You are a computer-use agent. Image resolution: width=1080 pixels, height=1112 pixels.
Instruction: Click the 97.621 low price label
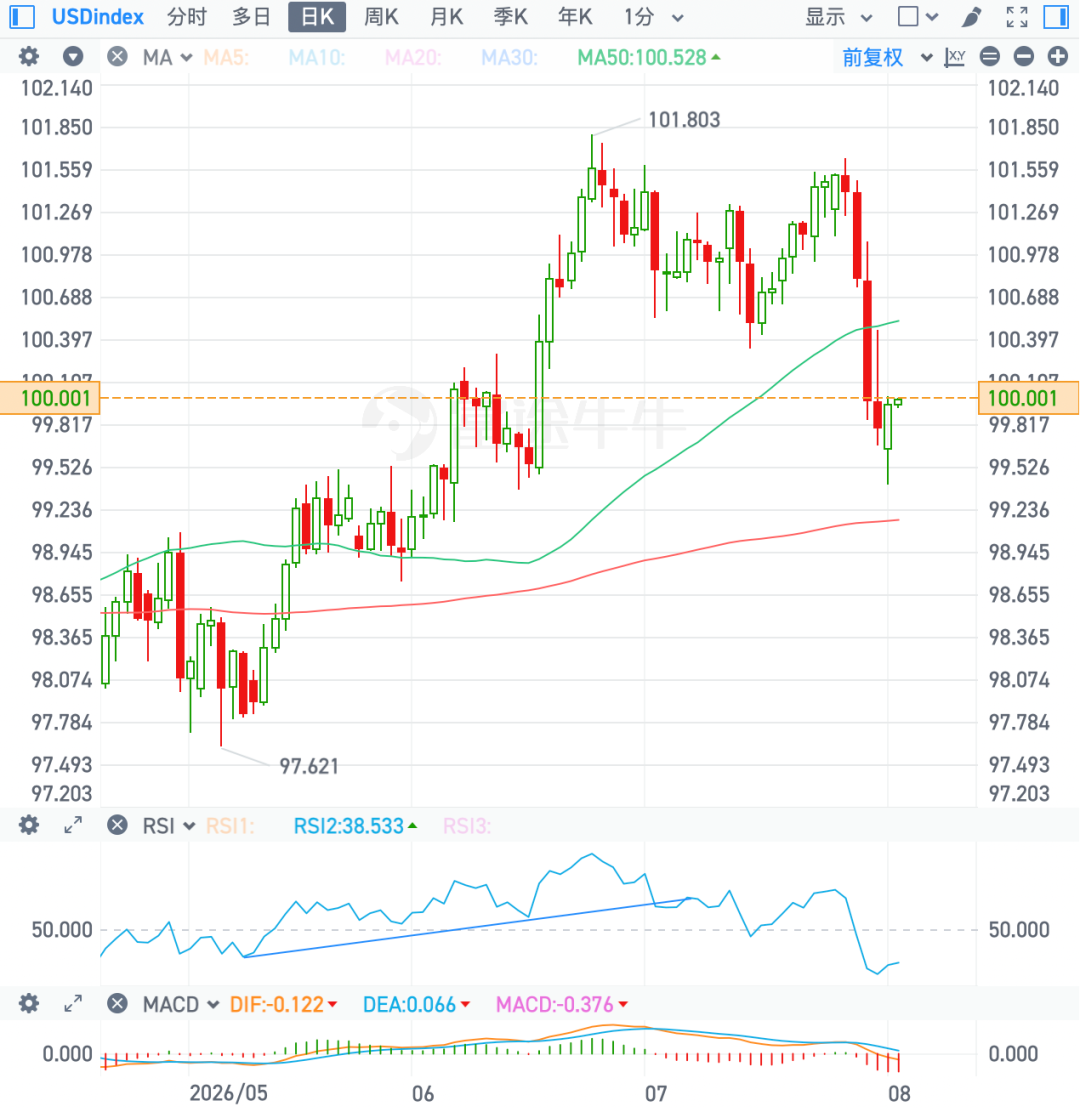click(308, 767)
